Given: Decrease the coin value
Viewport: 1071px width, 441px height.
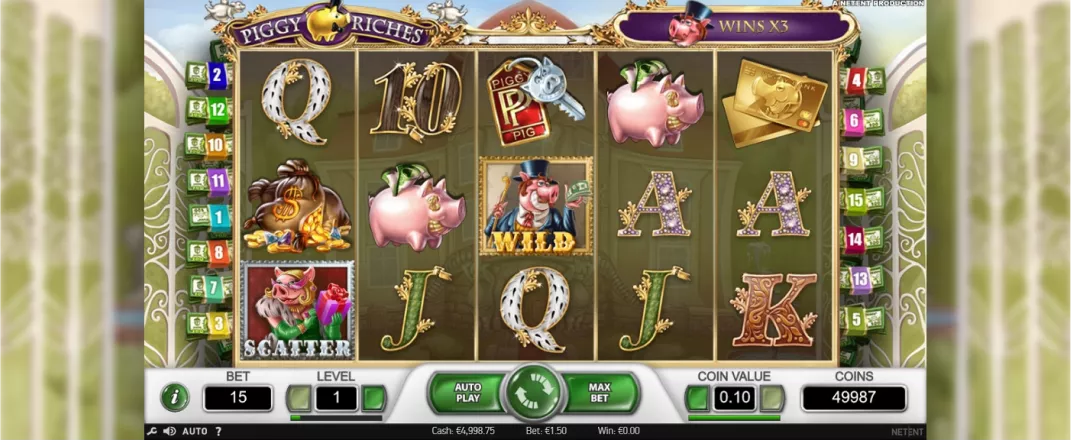Looking at the screenshot, I should (697, 398).
